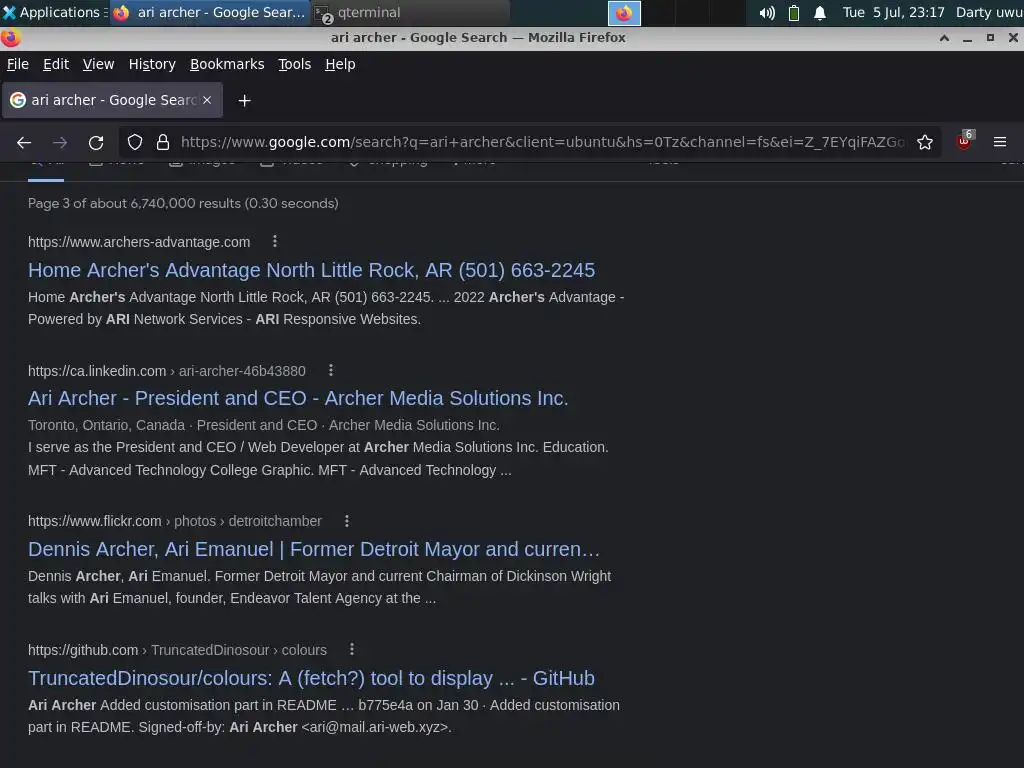Open the Bookmarks menu
1024x768 pixels.
(227, 64)
